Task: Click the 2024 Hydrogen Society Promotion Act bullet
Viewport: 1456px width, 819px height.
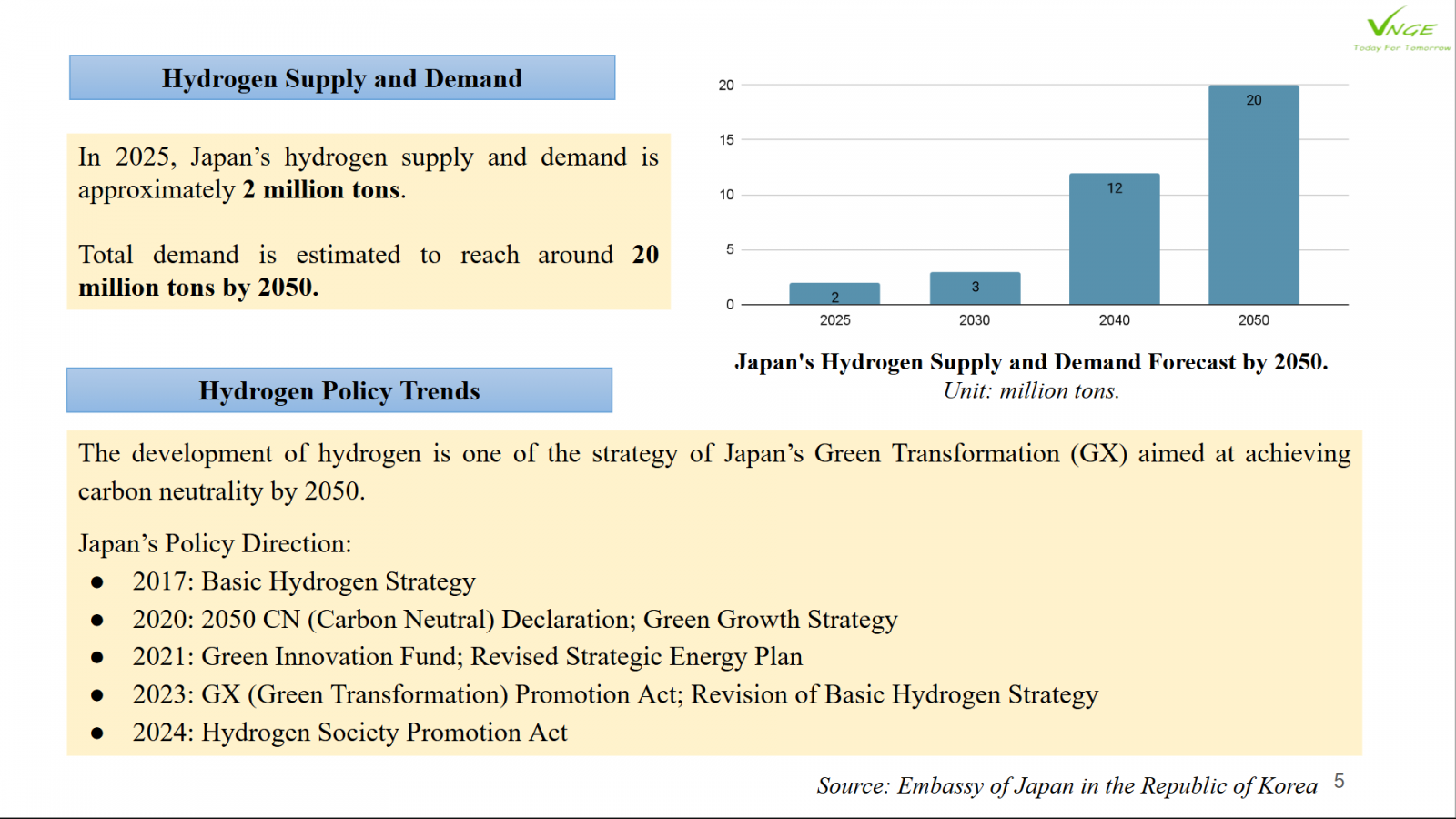Action: (x=349, y=733)
